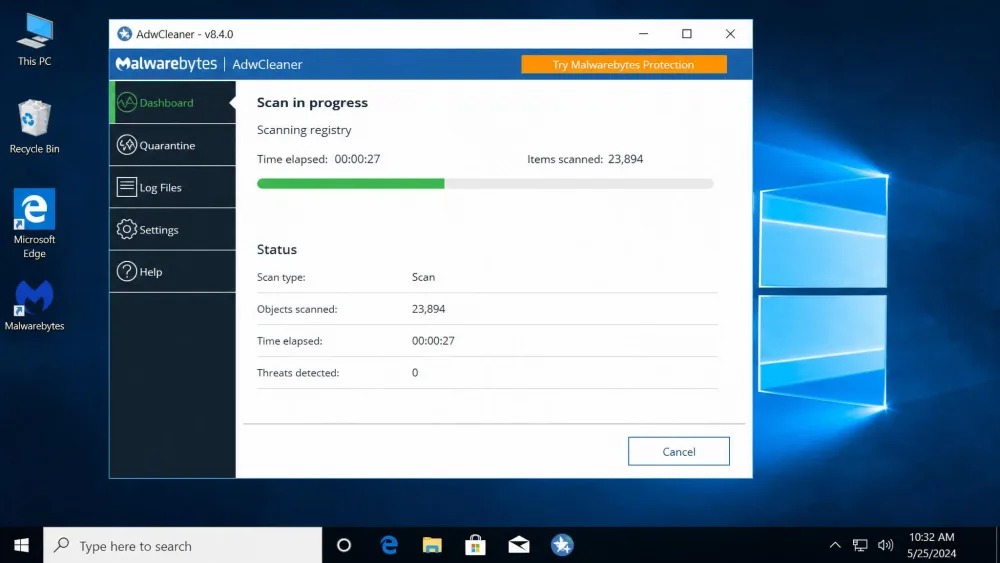Viewport: 1000px width, 563px height.
Task: Click the Dashboard pulse icon
Action: coord(126,102)
